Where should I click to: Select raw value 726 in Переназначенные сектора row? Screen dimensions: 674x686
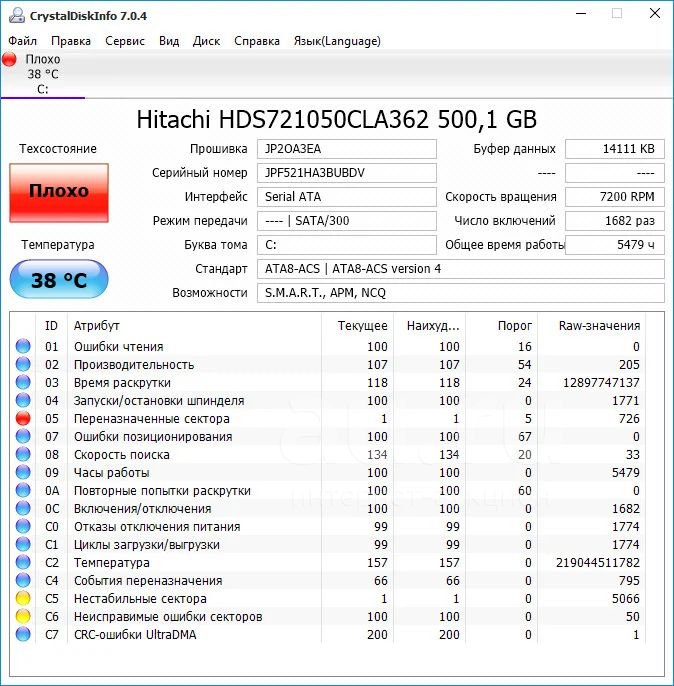pos(629,419)
